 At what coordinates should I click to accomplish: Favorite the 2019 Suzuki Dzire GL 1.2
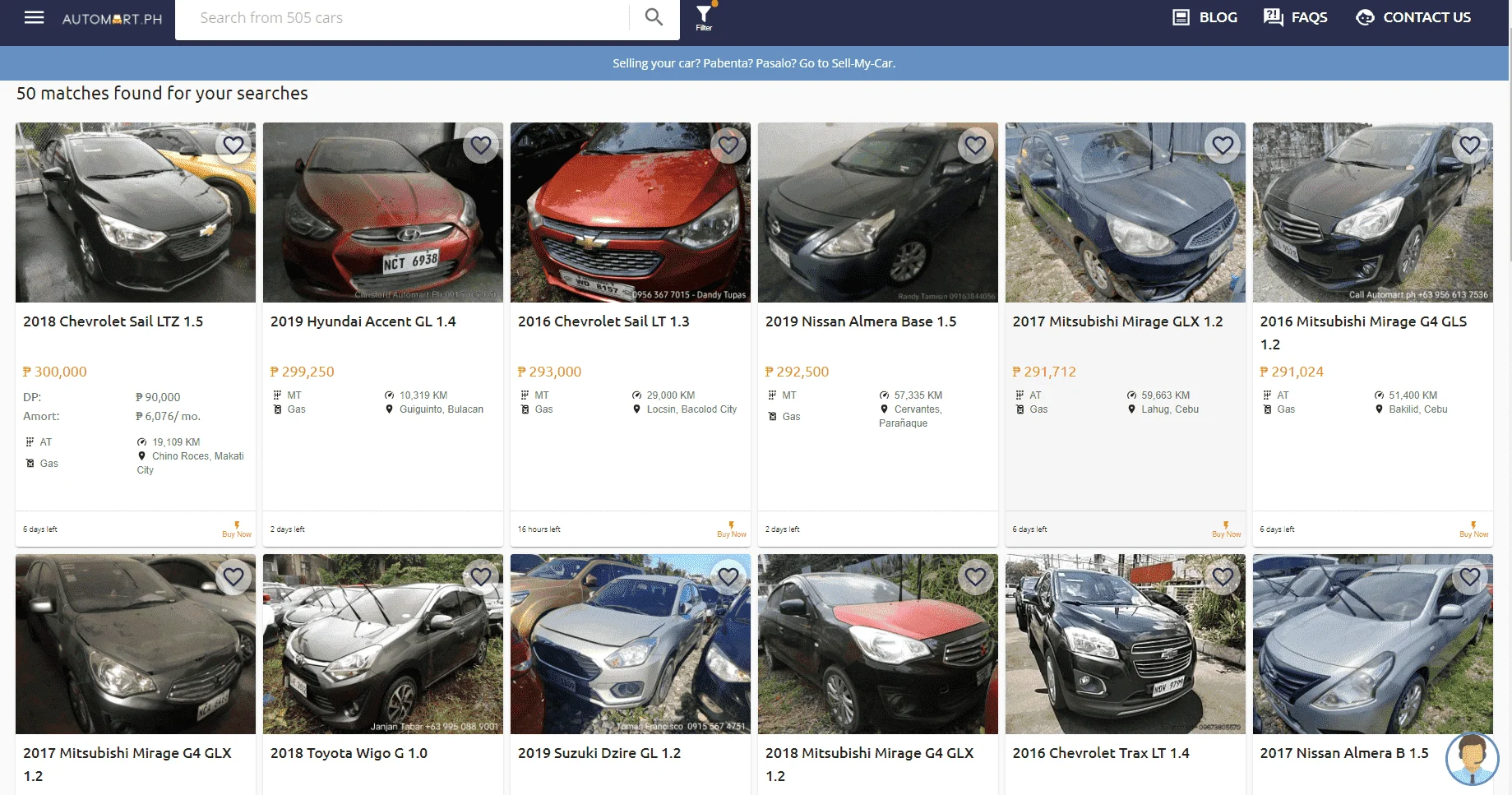[x=728, y=577]
